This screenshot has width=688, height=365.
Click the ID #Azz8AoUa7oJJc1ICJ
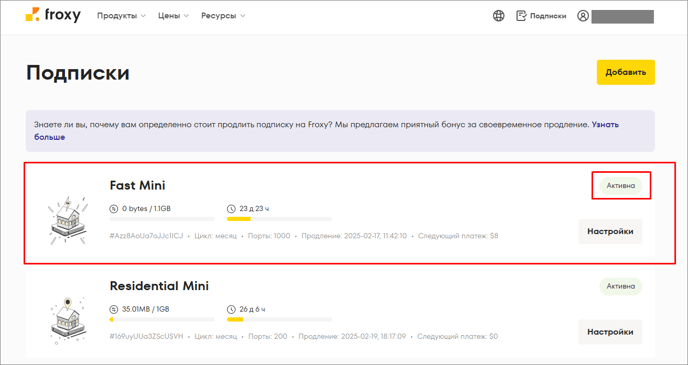(146, 236)
